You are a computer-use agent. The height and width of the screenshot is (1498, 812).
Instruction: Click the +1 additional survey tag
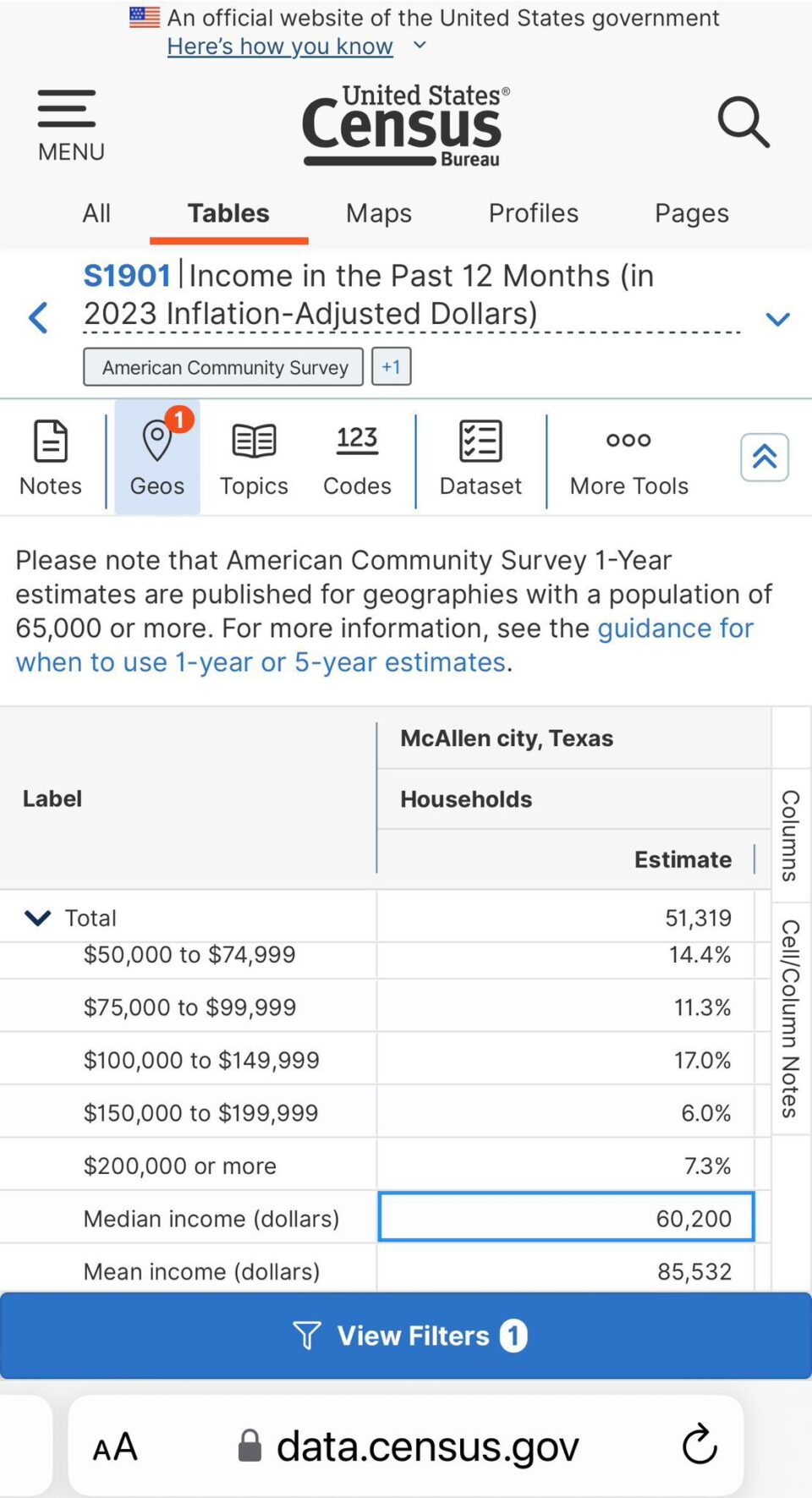click(392, 367)
